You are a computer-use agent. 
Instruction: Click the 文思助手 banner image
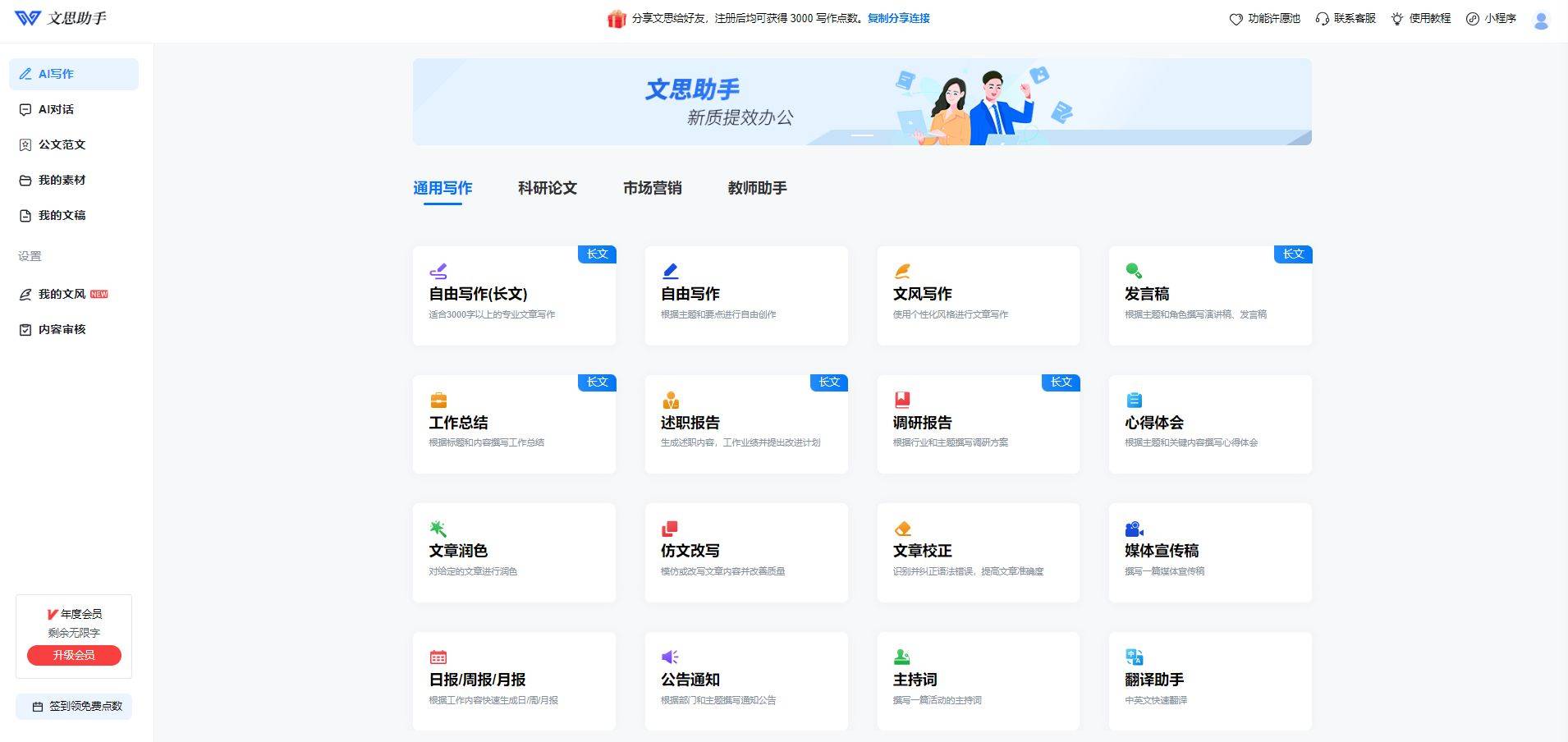(861, 102)
